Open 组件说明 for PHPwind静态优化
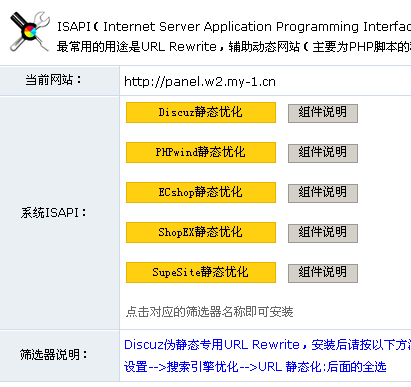This screenshot has height=387, width=411. [323, 153]
